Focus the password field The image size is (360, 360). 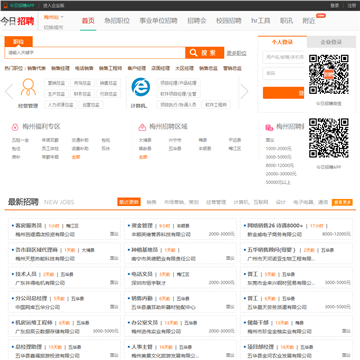click(x=284, y=73)
